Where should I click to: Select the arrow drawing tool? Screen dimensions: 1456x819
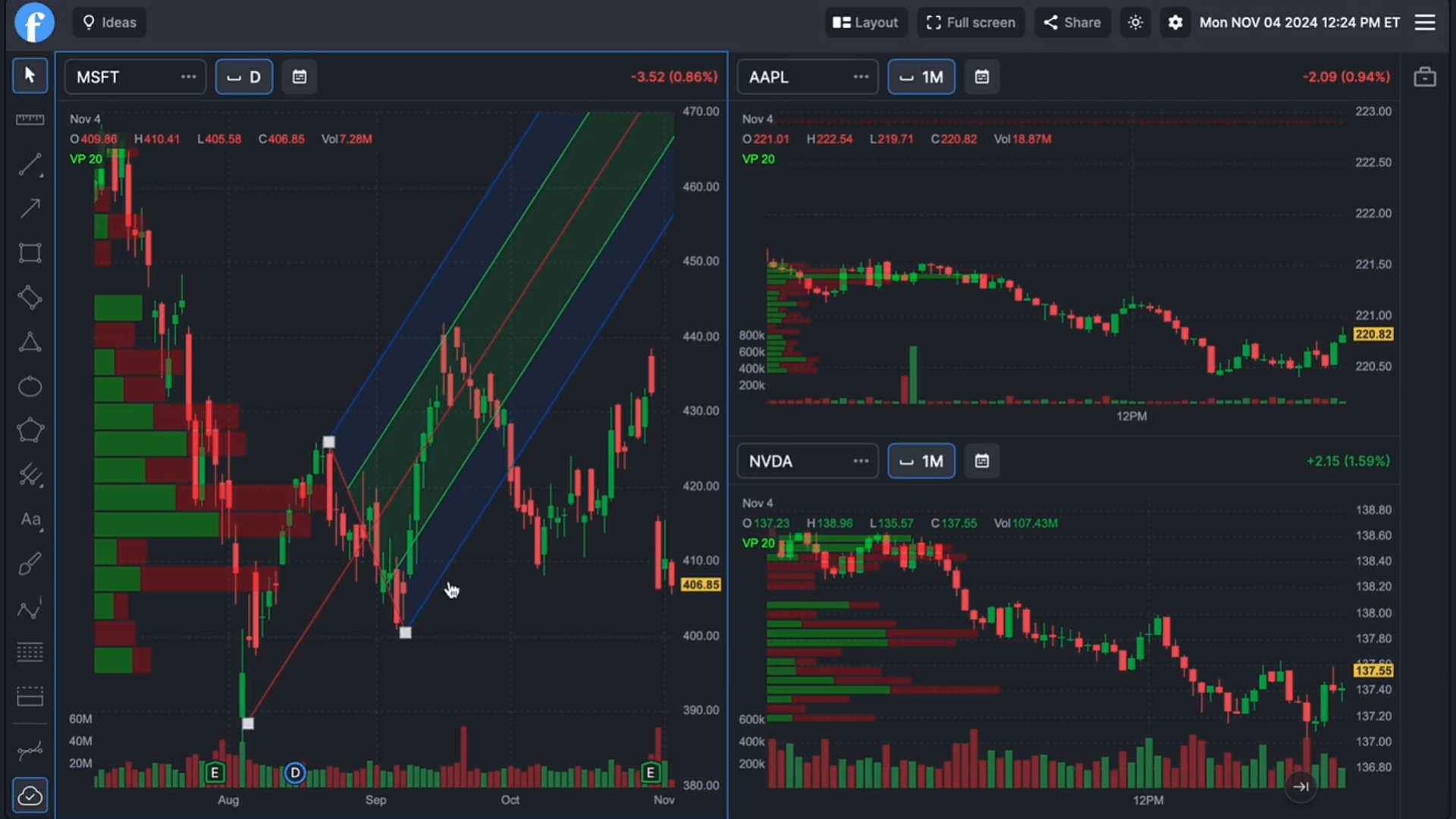pos(30,209)
